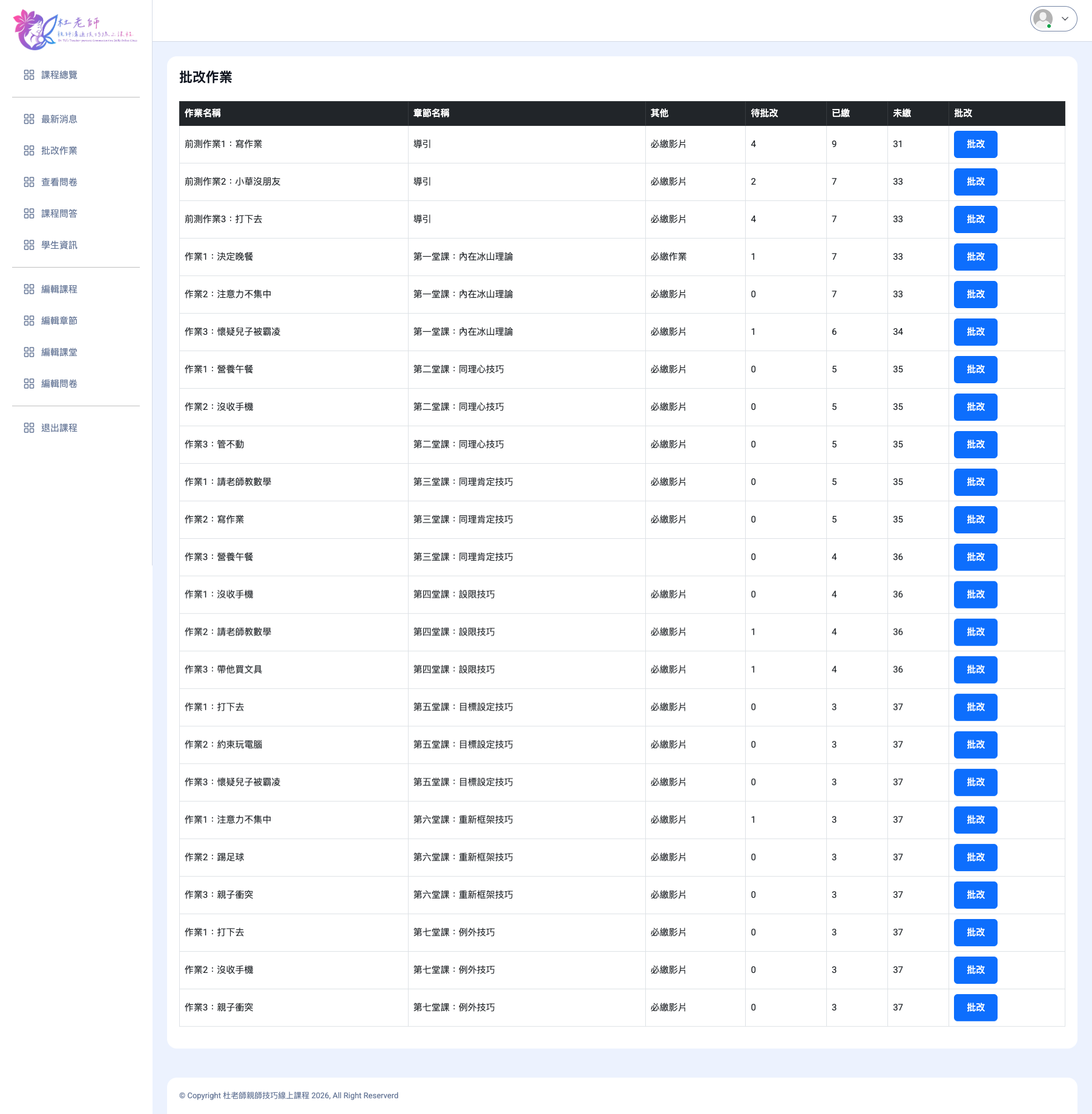
Task: Open 課程問答 in the sidebar menu
Action: click(x=59, y=214)
